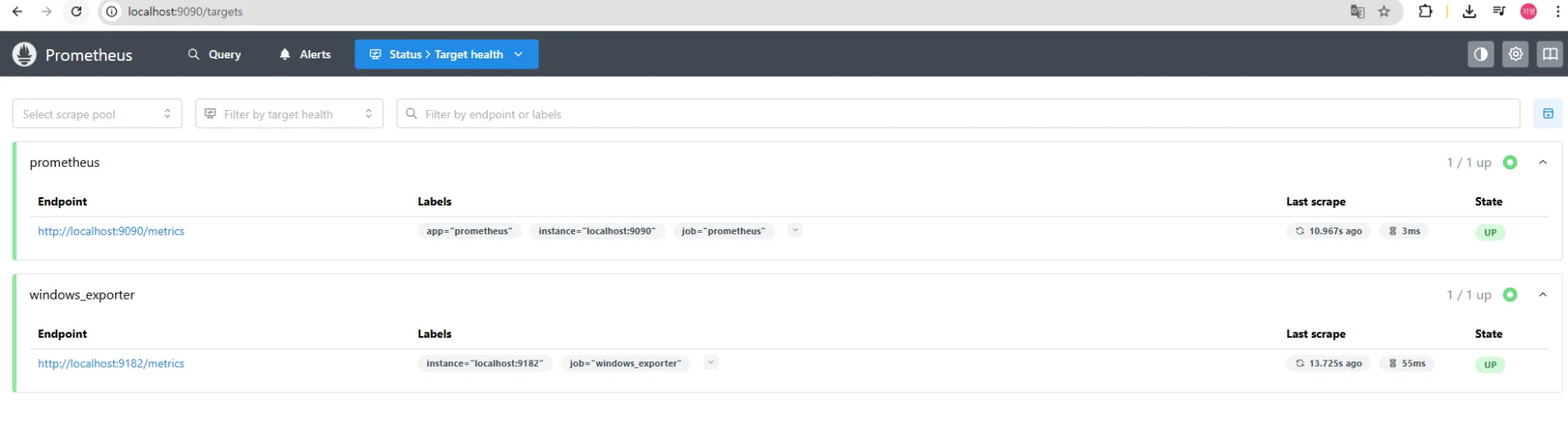The width and height of the screenshot is (1568, 429).
Task: Click the green health ring for prometheus pool
Action: [x=1510, y=162]
